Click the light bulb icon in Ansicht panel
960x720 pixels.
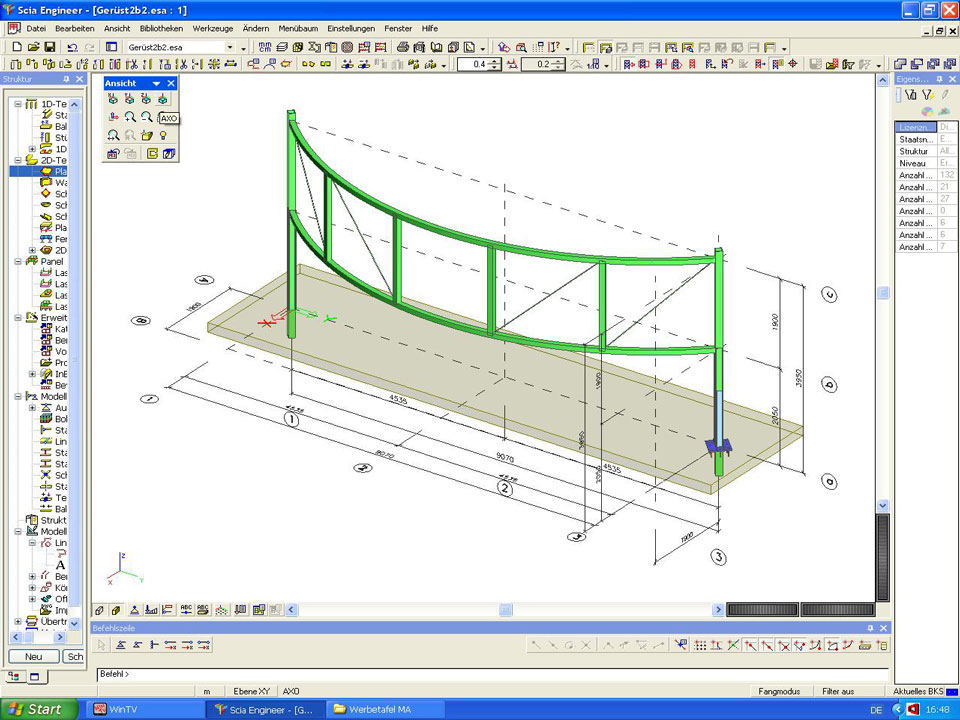pos(163,135)
